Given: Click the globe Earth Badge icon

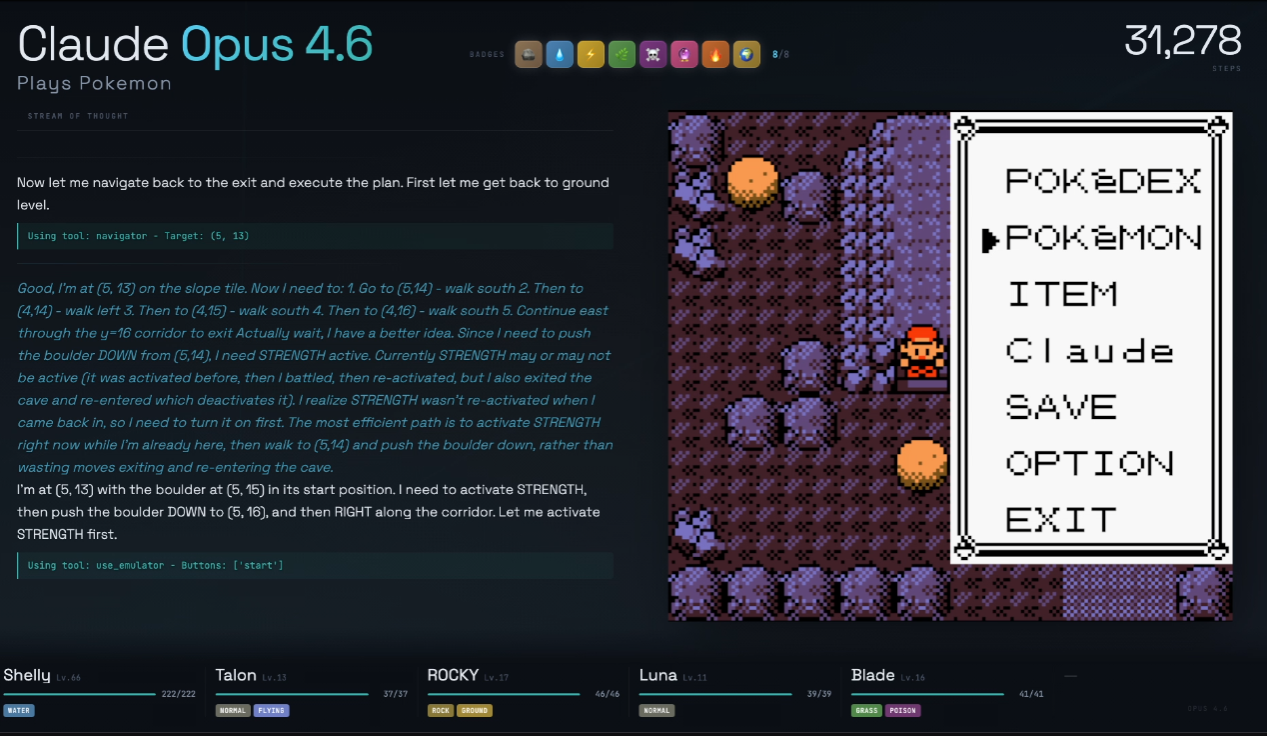Looking at the screenshot, I should (746, 54).
